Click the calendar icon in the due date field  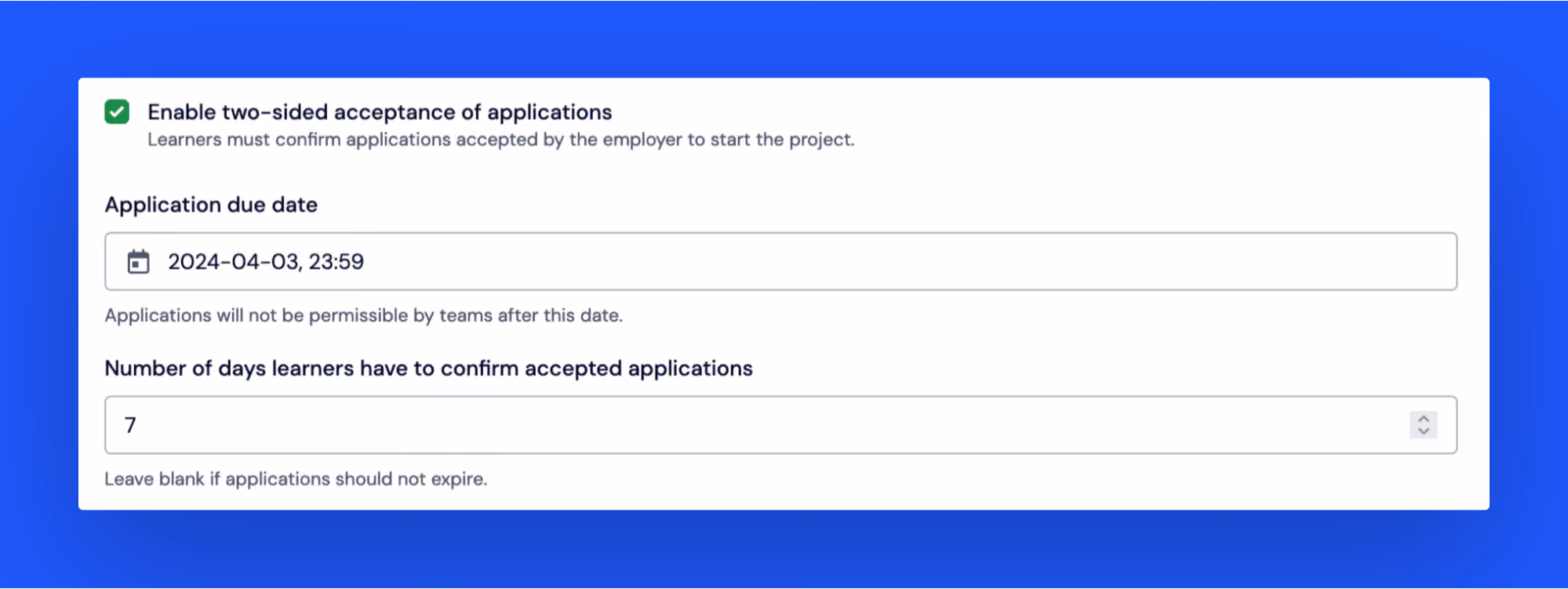click(x=138, y=262)
